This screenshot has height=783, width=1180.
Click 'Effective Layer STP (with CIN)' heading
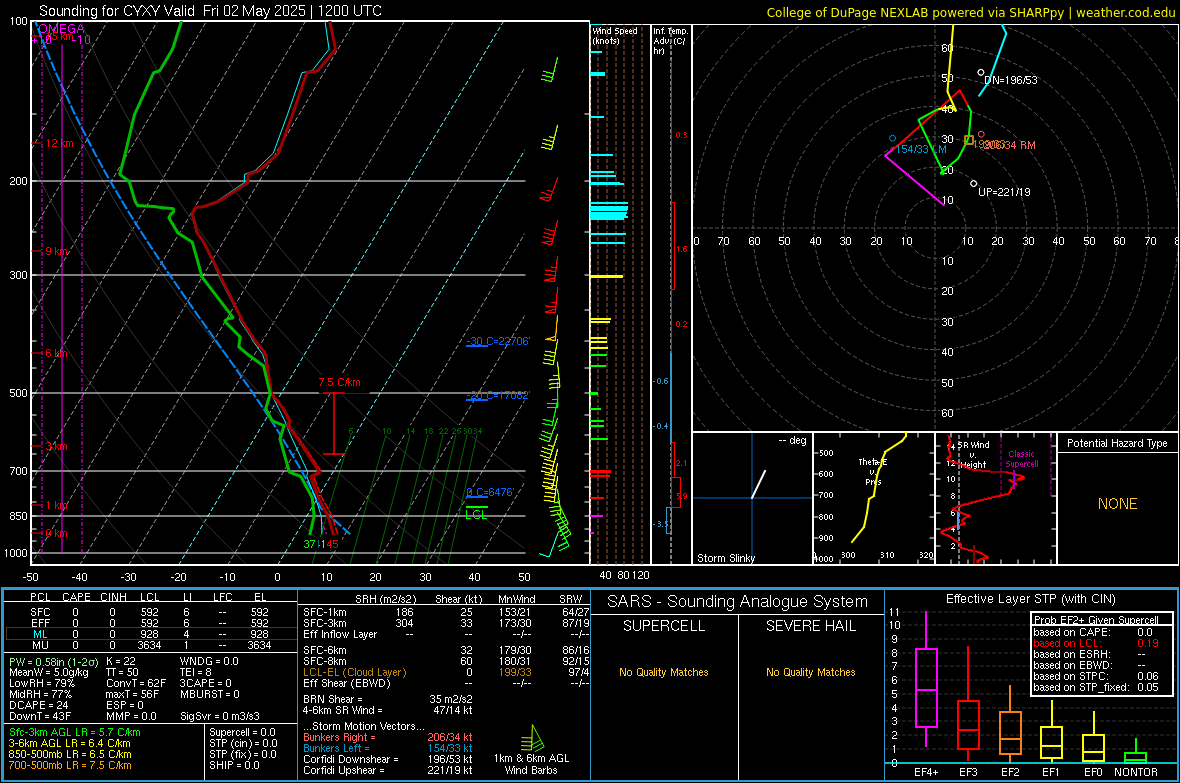pyautogui.click(x=1030, y=599)
